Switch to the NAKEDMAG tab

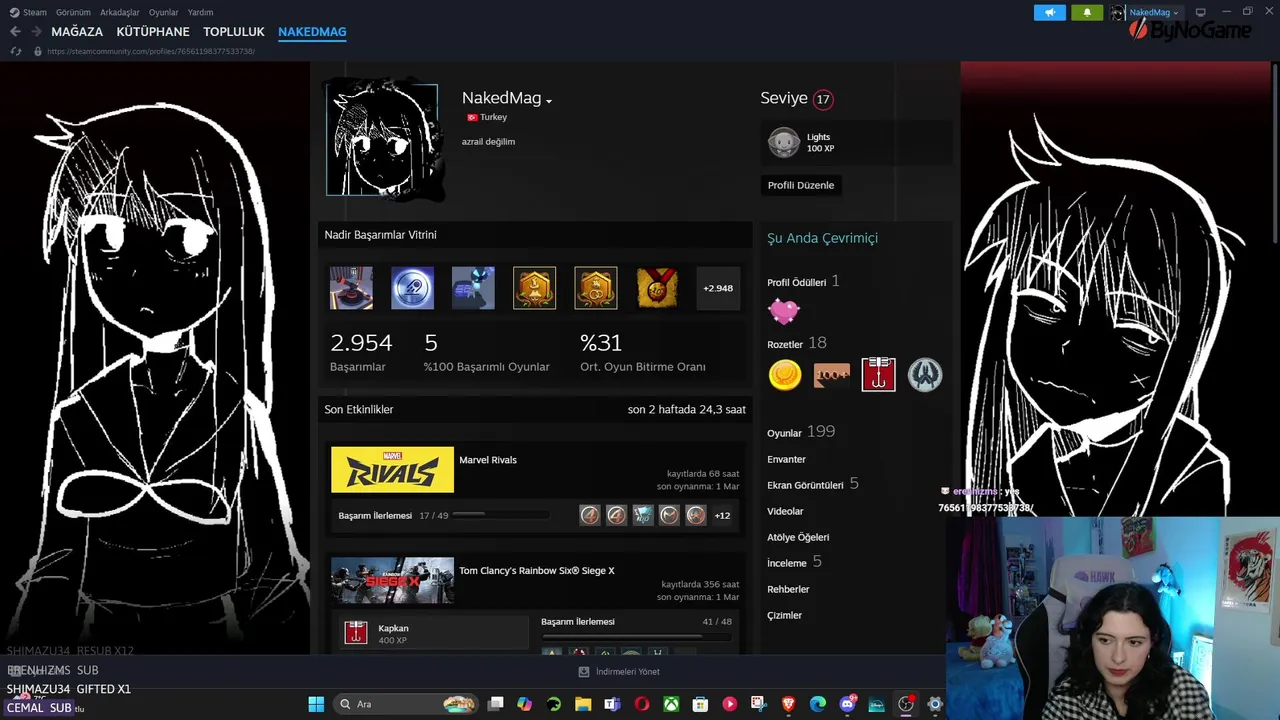coord(312,32)
